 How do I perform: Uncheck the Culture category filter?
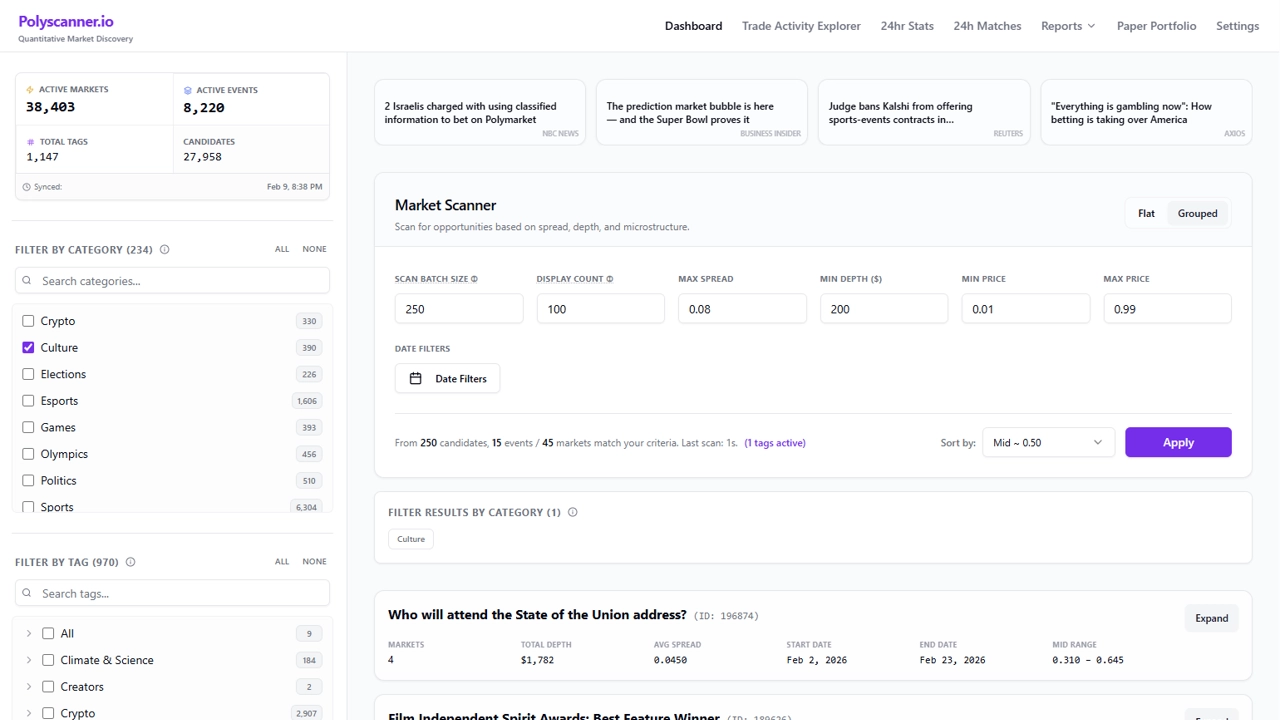pos(28,347)
